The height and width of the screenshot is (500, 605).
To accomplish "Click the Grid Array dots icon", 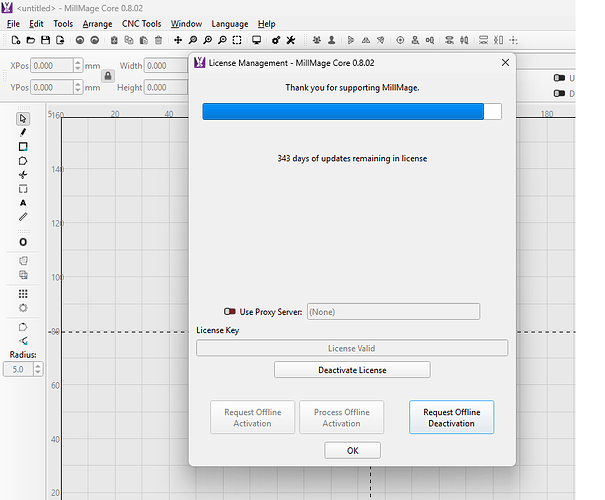I will (x=23, y=294).
